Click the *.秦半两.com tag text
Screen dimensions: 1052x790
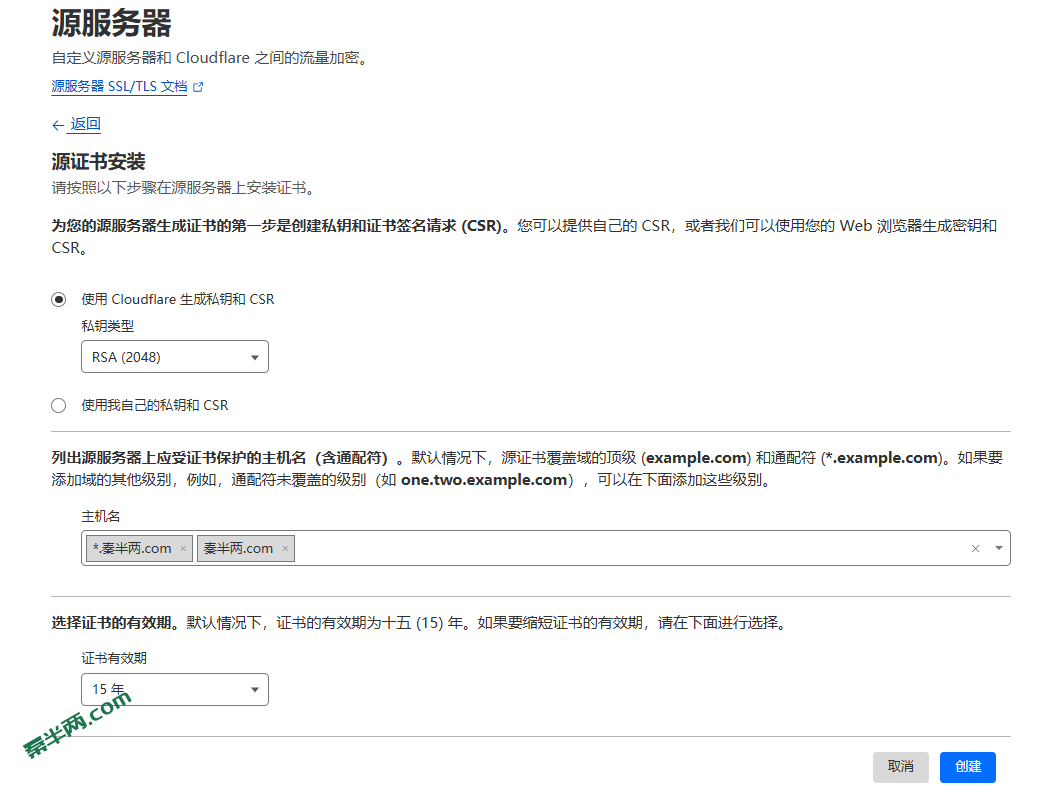132,548
